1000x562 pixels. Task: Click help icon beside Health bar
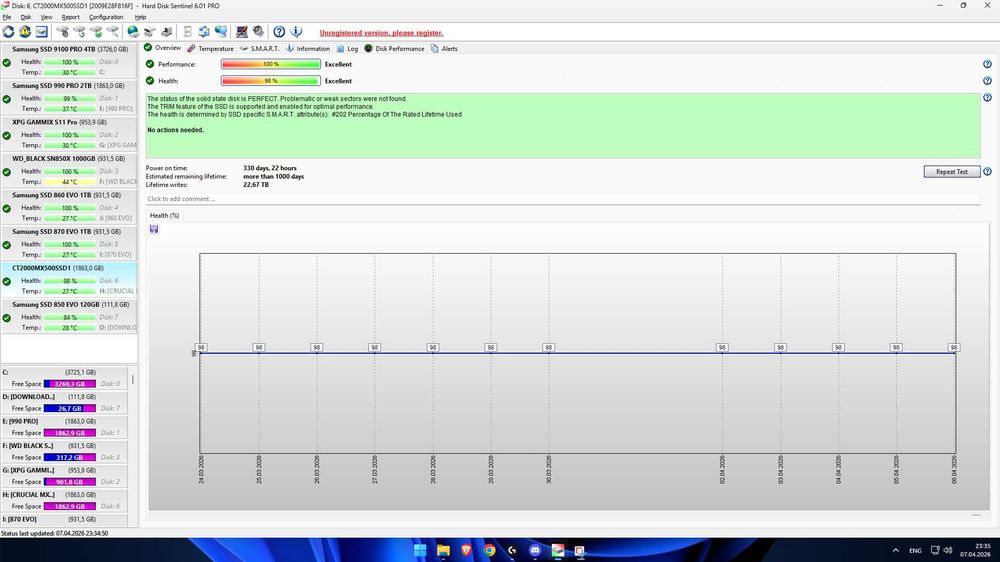(x=987, y=81)
